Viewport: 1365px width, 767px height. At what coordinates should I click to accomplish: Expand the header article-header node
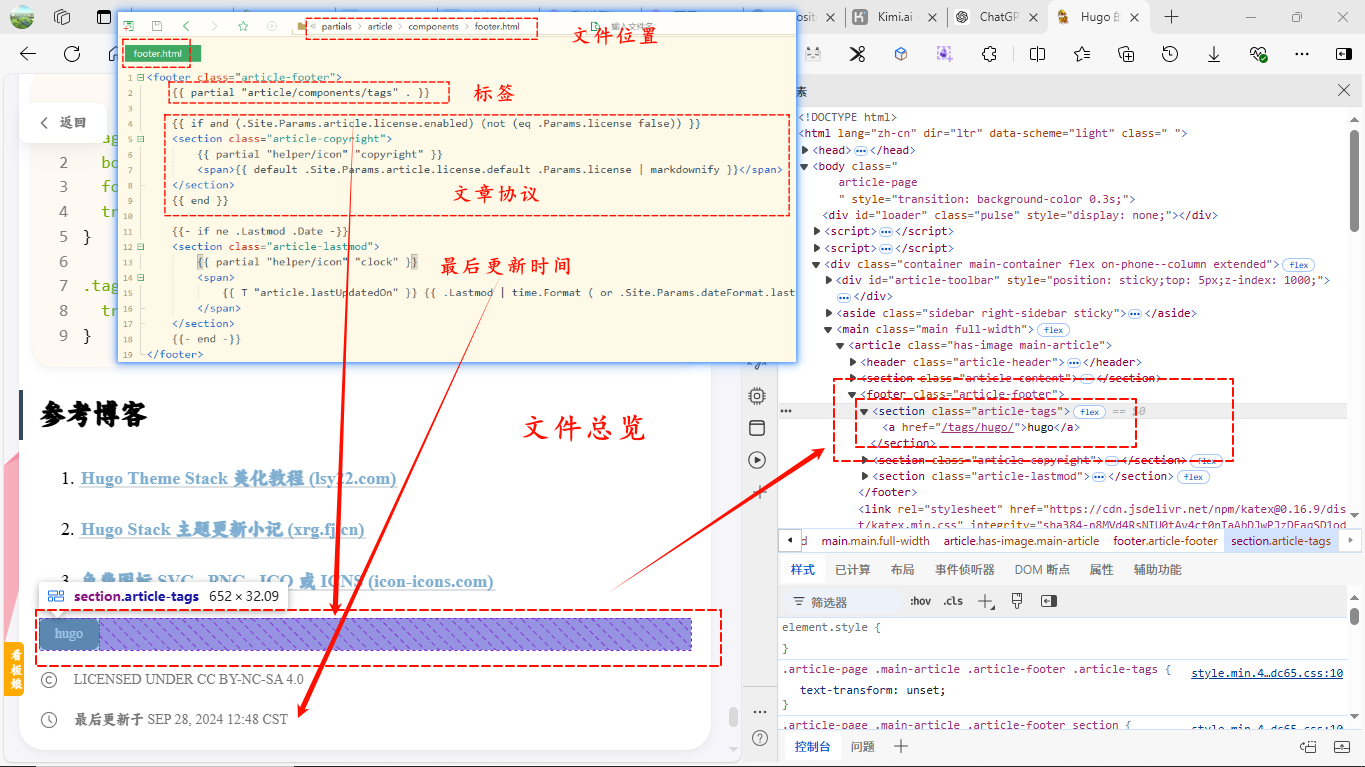pyautogui.click(x=853, y=362)
